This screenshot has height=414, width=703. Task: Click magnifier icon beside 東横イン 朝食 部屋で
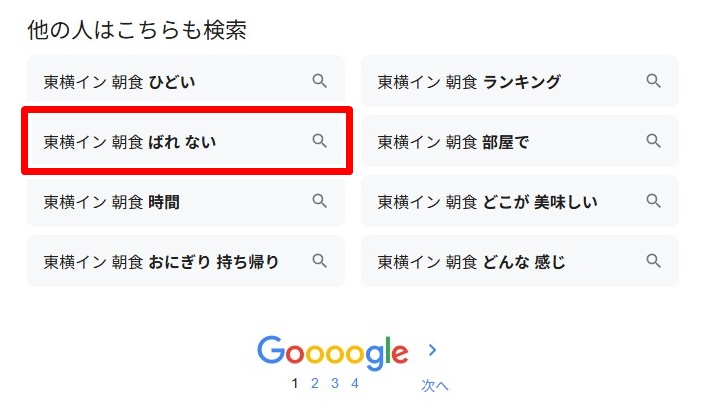click(x=654, y=141)
